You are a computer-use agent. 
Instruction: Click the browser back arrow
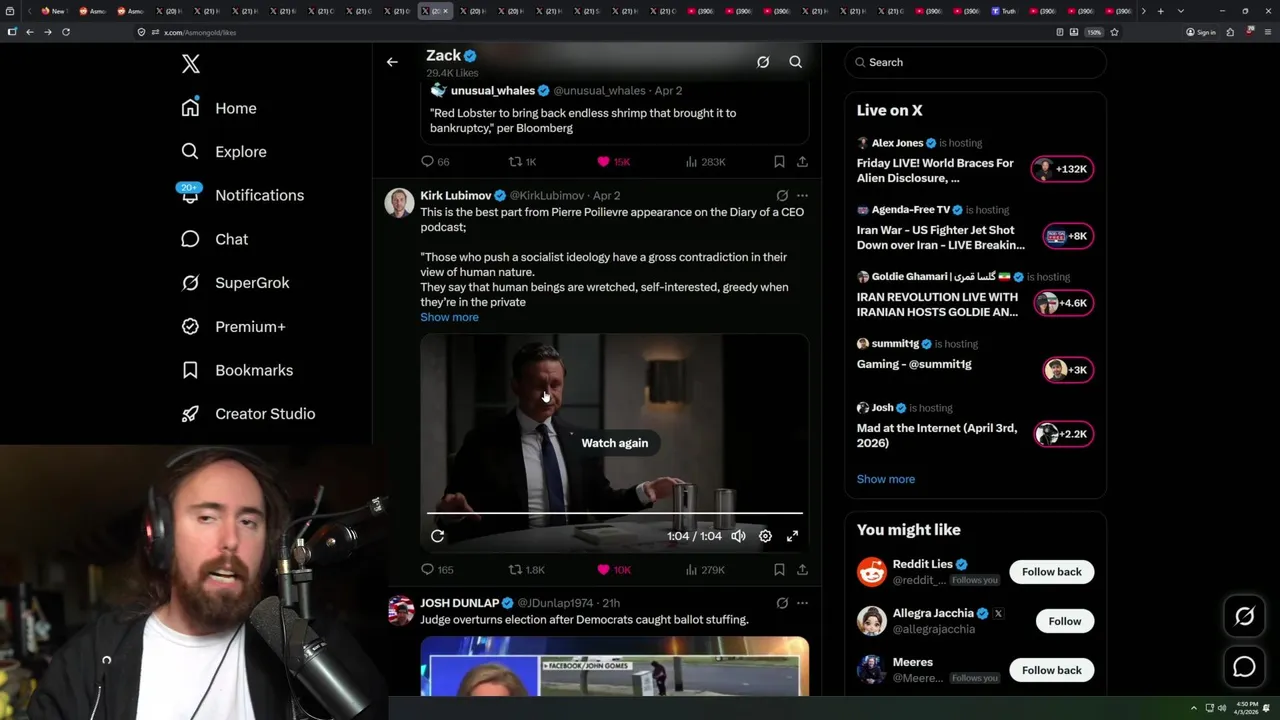[30, 32]
